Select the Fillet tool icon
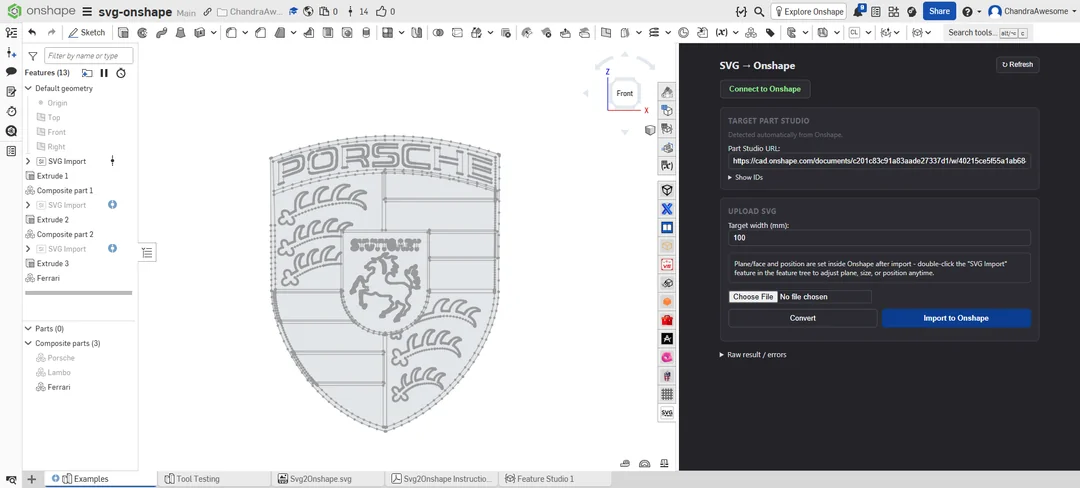 [x=232, y=32]
